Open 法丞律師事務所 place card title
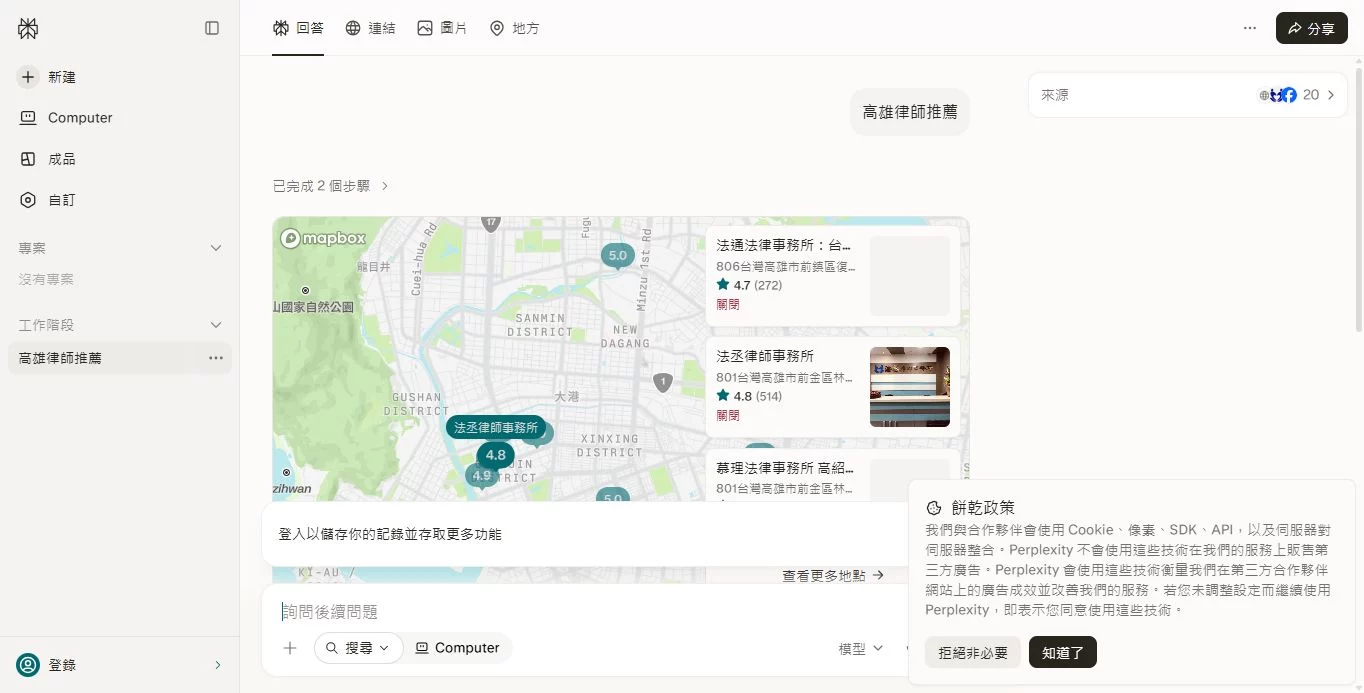This screenshot has width=1364, height=693. coord(765,356)
